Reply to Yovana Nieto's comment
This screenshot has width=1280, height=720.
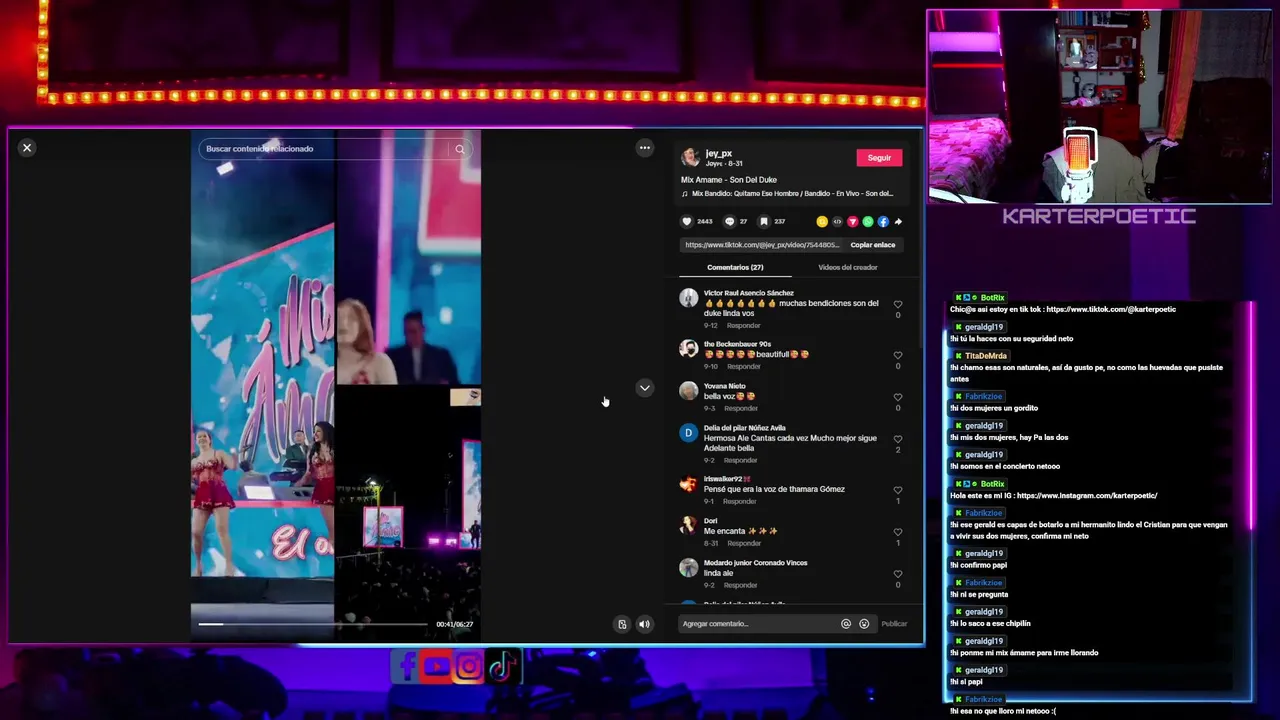pyautogui.click(x=741, y=409)
